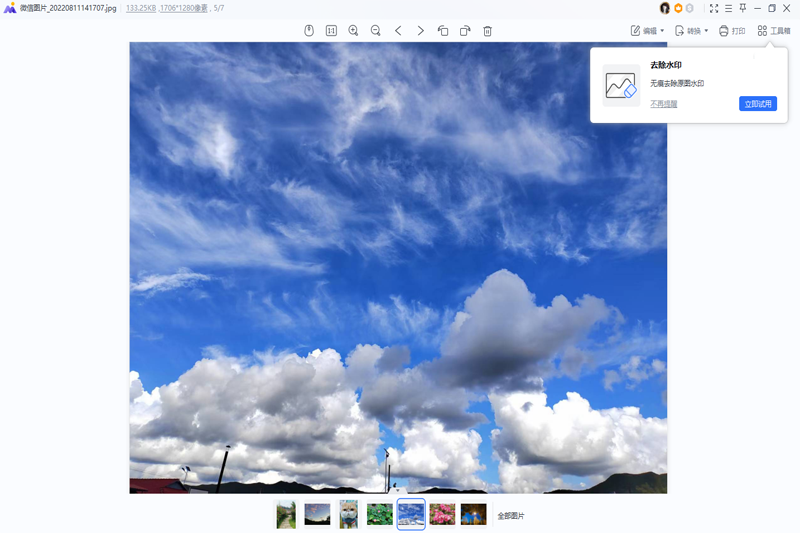Zoom out using the minus magnifier
This screenshot has width=800, height=533.
tap(376, 31)
